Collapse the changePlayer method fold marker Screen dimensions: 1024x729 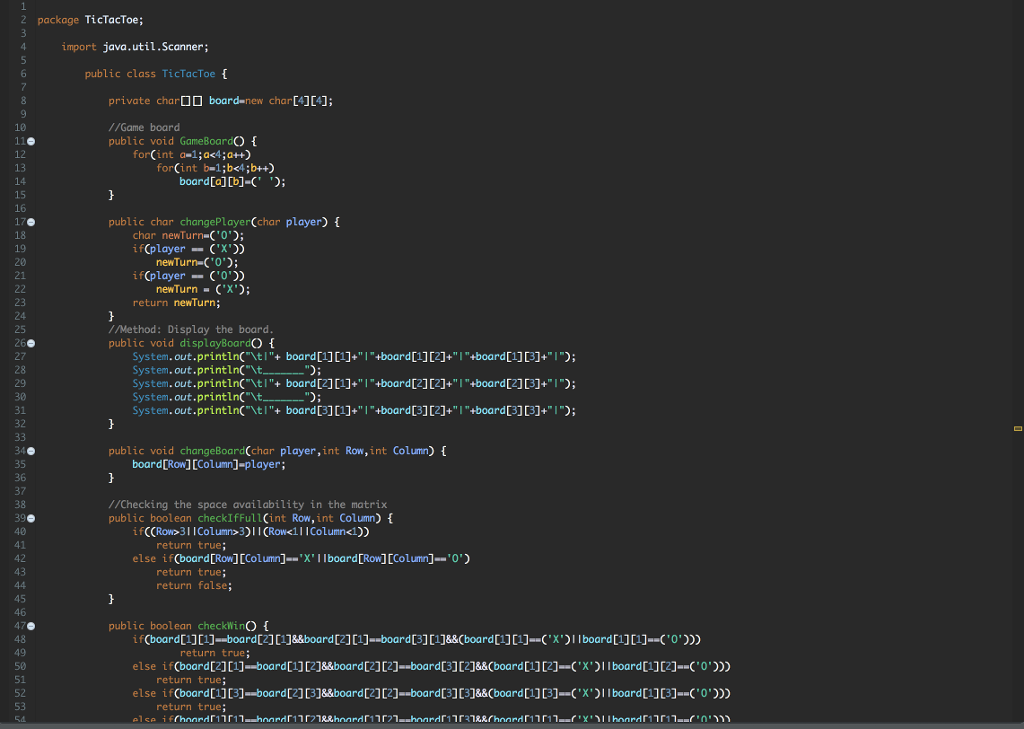pos(30,222)
